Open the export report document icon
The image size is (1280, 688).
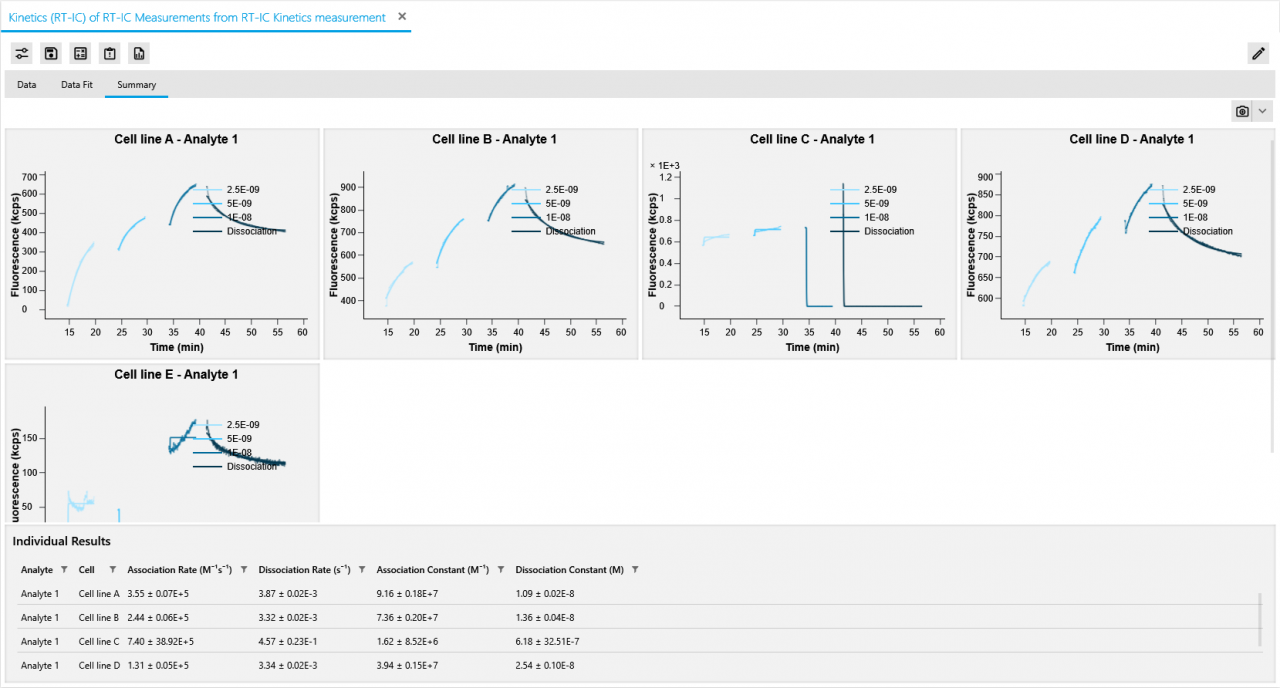138,53
